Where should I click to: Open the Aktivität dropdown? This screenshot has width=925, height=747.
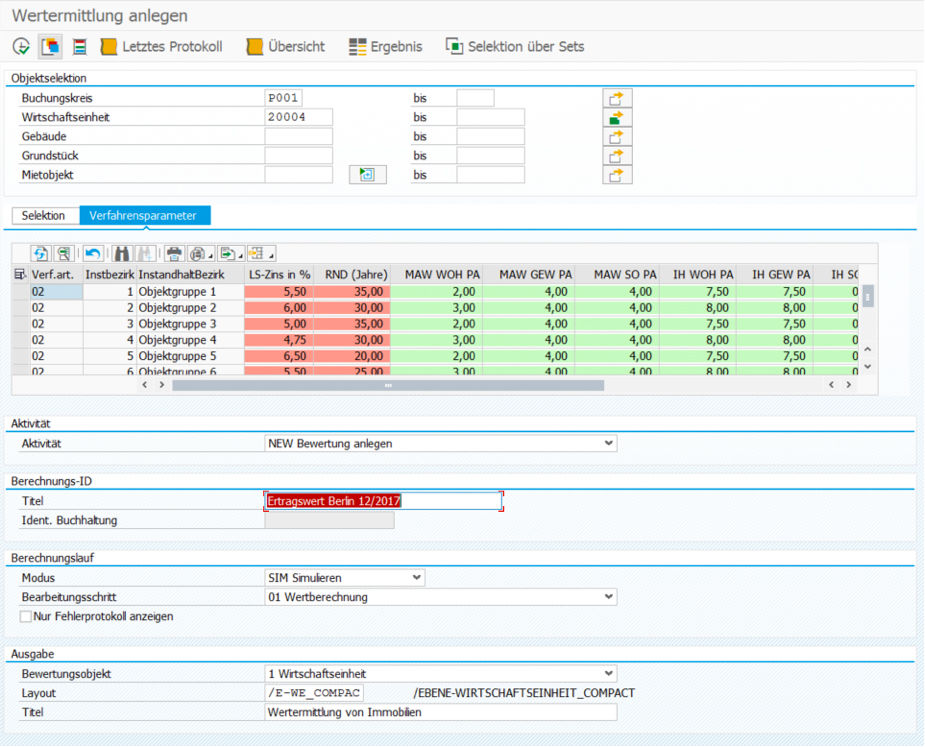(608, 443)
